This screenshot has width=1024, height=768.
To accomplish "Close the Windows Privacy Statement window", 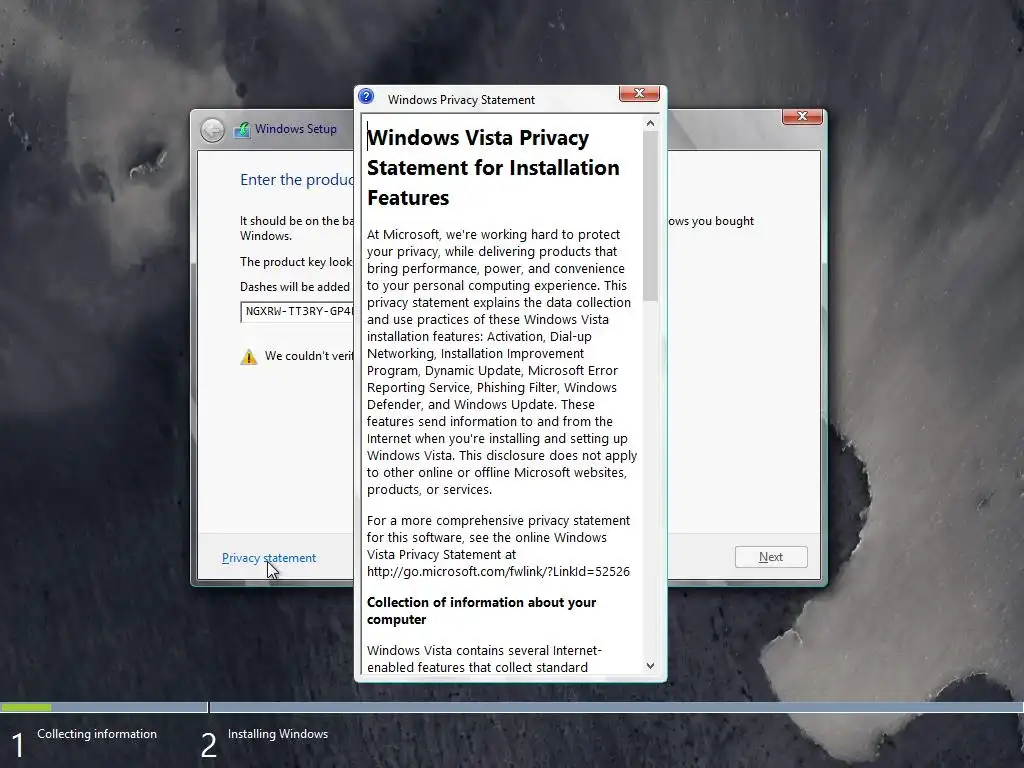I will (639, 93).
